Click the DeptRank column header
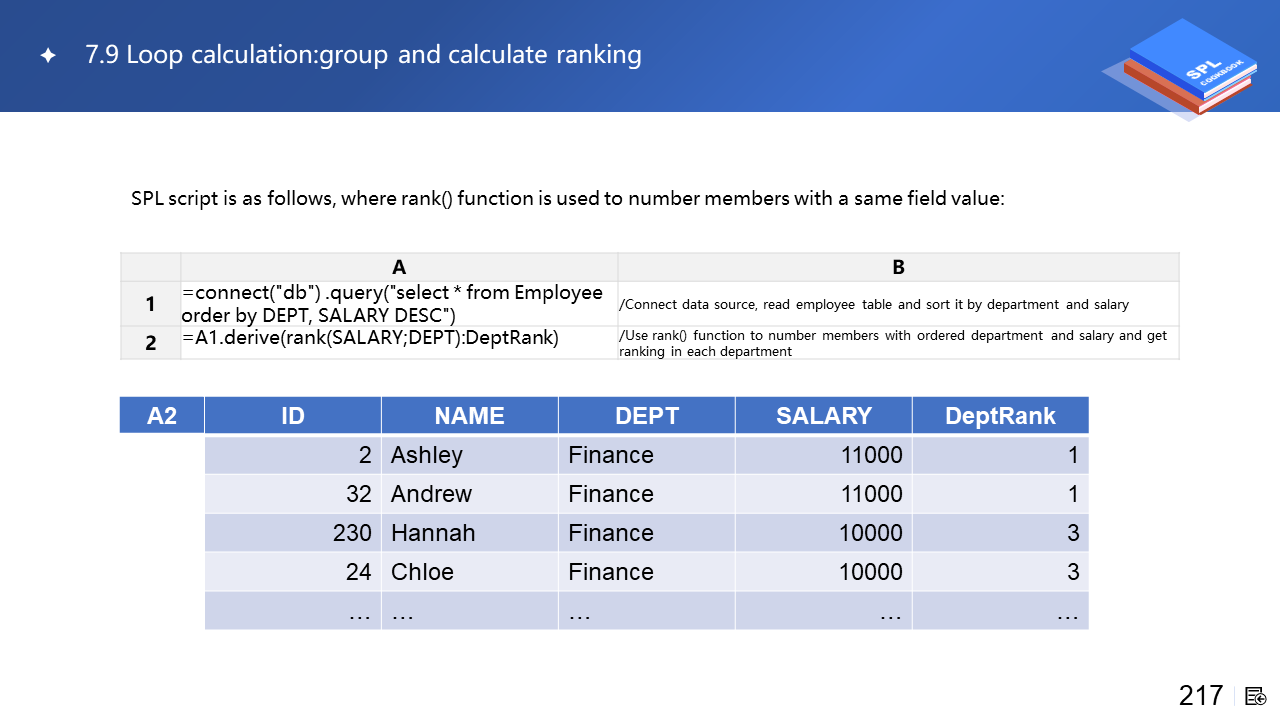This screenshot has width=1280, height=720. click(x=1000, y=415)
